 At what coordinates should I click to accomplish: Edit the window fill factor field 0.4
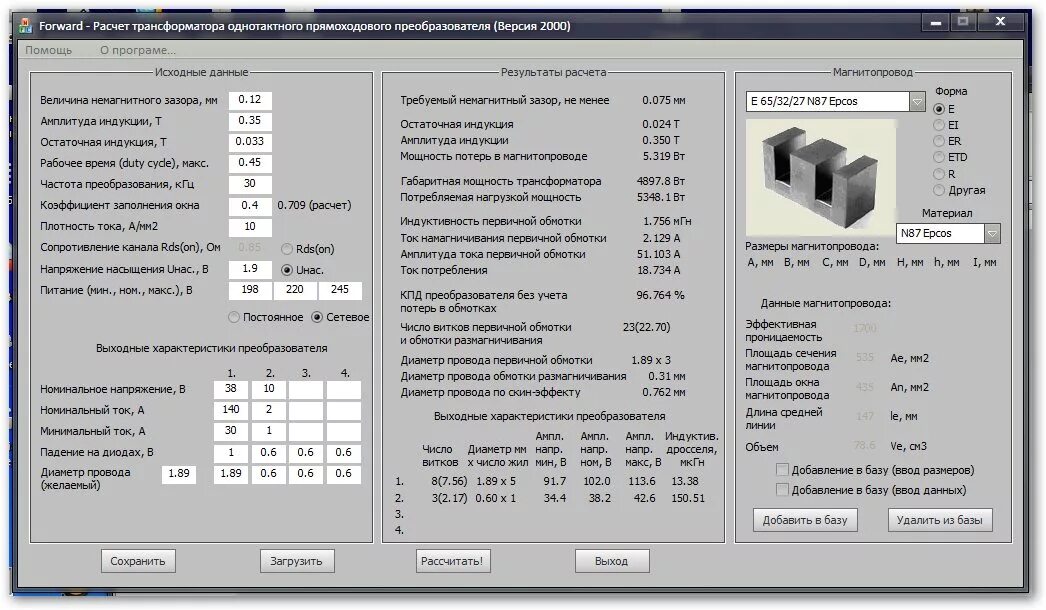pos(250,206)
